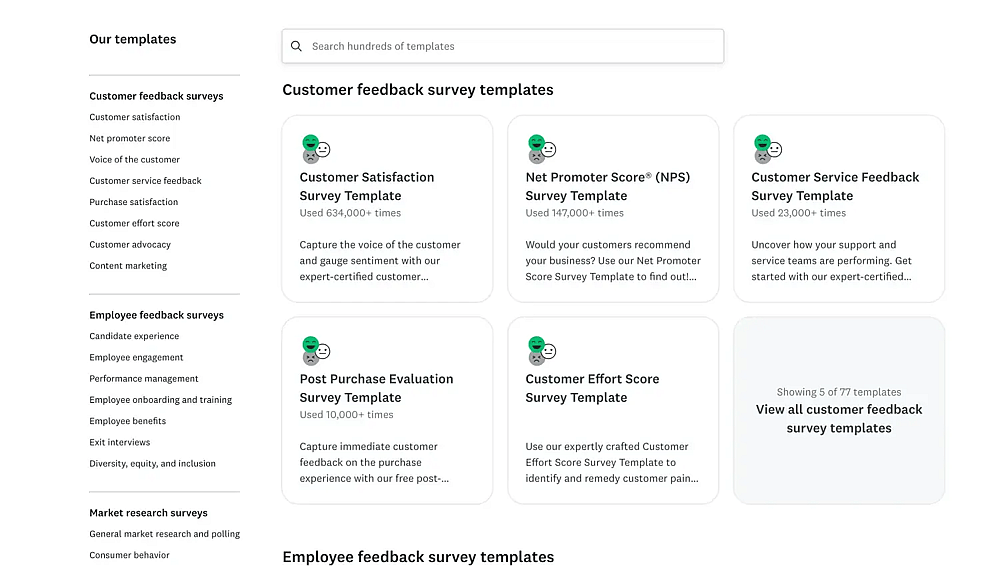
Task: Click 'Used 147,000+ times' text
Action: pos(575,213)
